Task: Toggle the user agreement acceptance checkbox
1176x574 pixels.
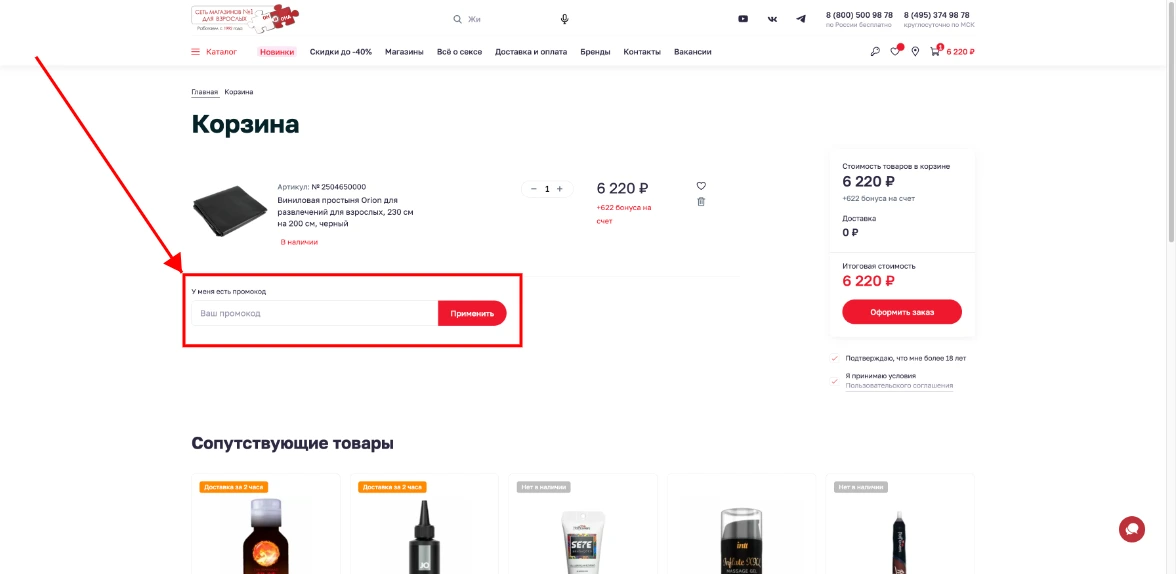Action: pos(835,380)
